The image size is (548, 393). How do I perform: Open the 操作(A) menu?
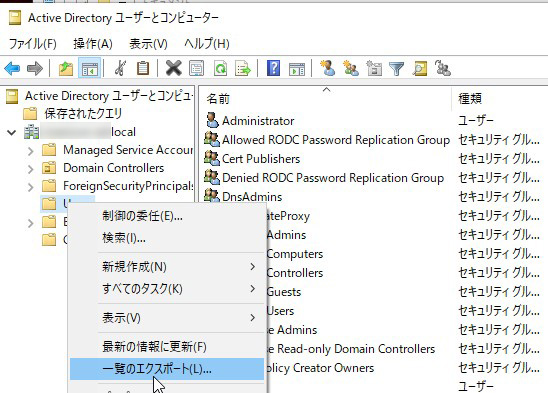(x=93, y=44)
